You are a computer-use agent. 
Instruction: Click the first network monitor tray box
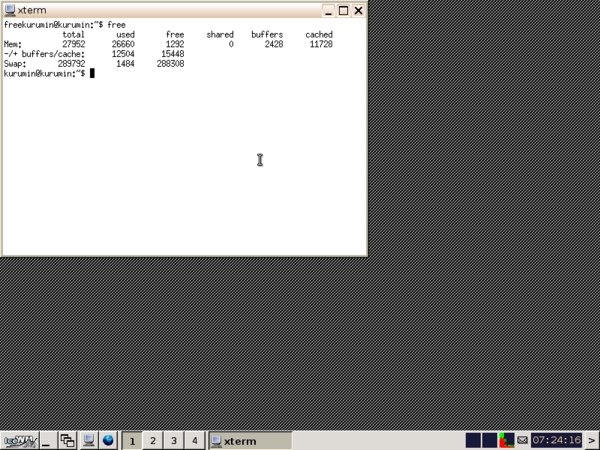(473, 440)
